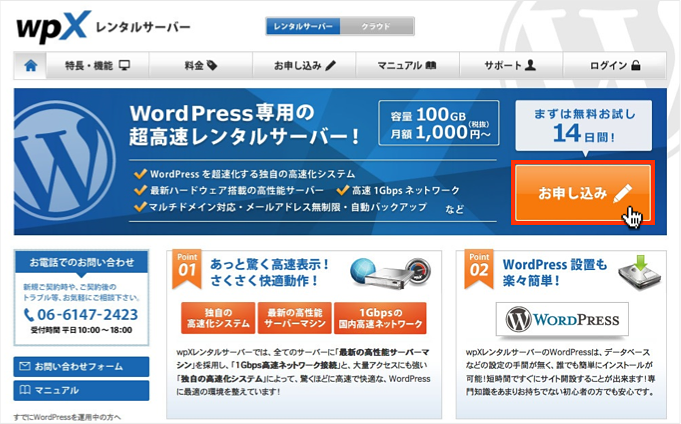Screen dimensions: 681x424
Task: Click the orange お申し込み button
Action: 583,193
